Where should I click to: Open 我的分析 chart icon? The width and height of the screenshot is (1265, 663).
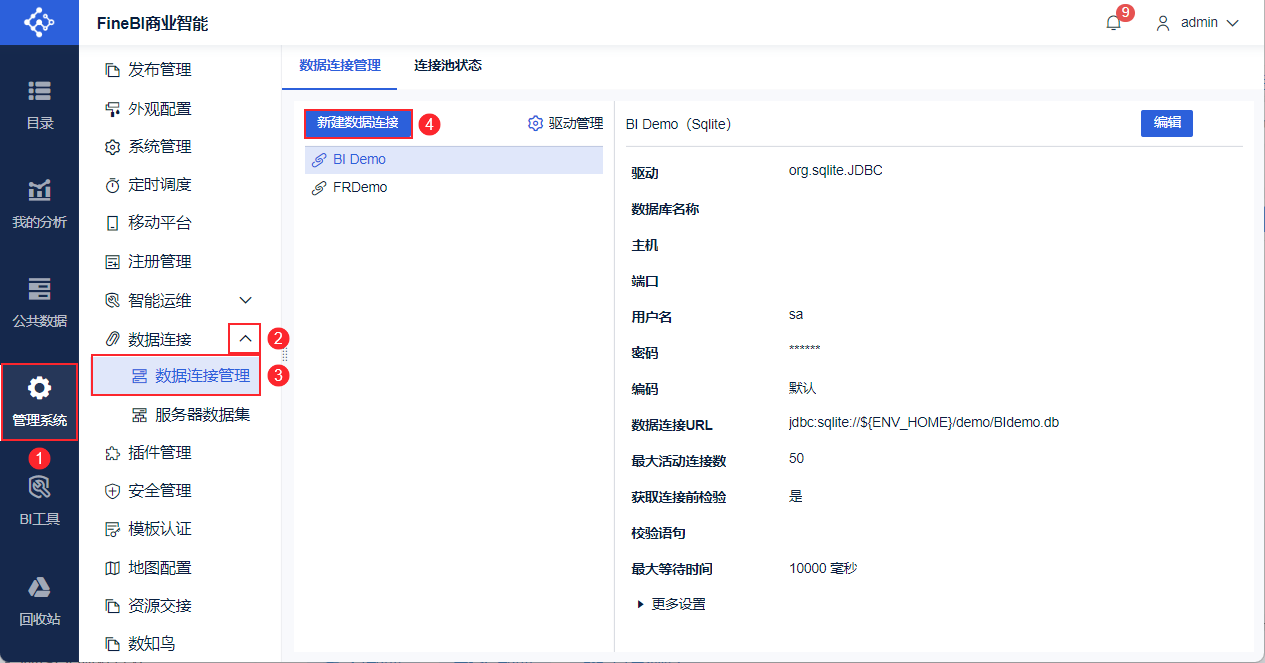coord(39,190)
